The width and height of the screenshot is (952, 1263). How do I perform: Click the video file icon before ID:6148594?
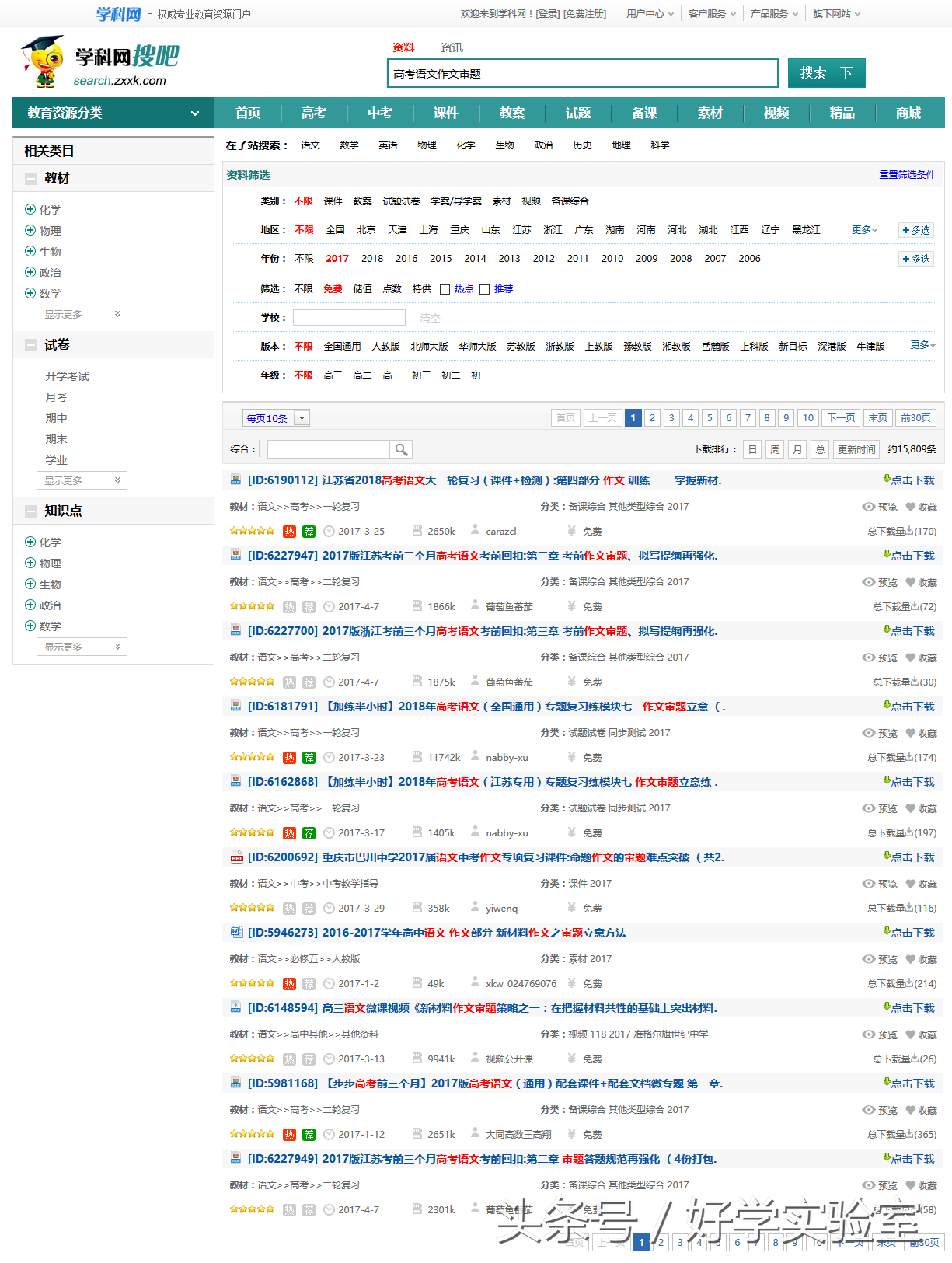point(236,1008)
